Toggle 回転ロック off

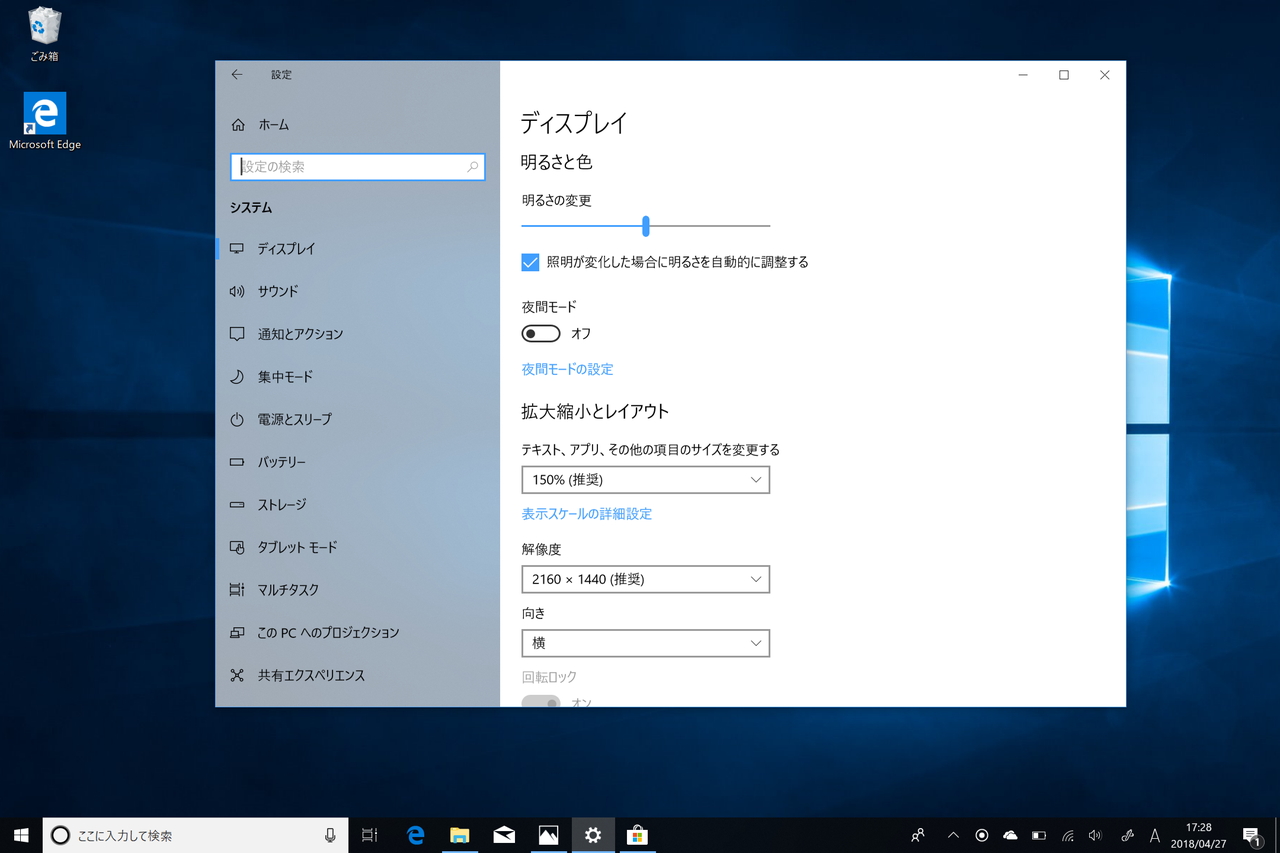[x=541, y=703]
